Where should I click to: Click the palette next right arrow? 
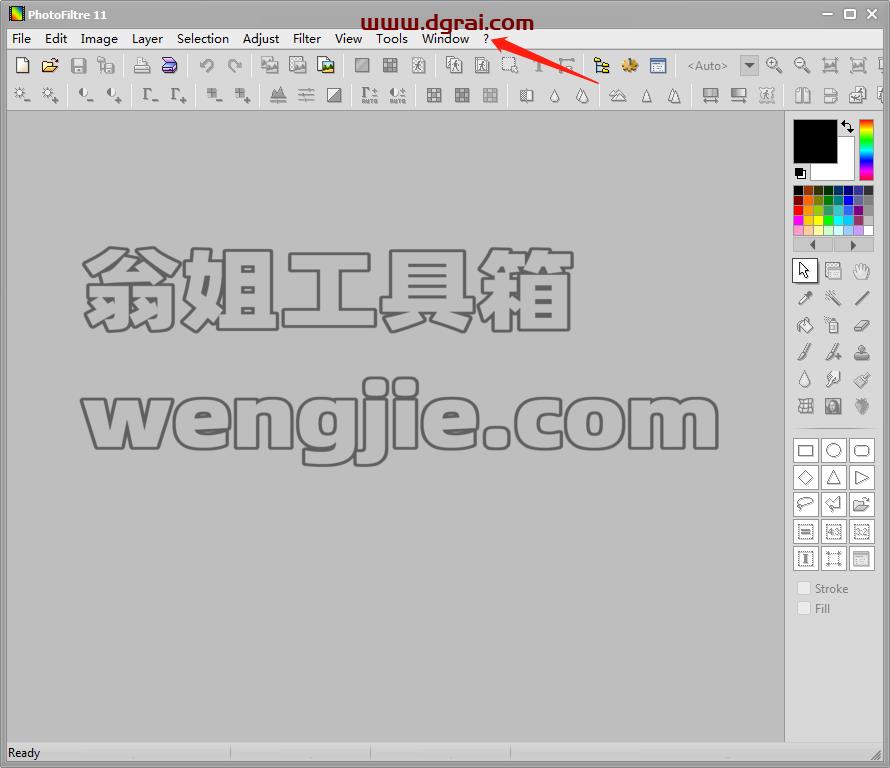(x=853, y=245)
